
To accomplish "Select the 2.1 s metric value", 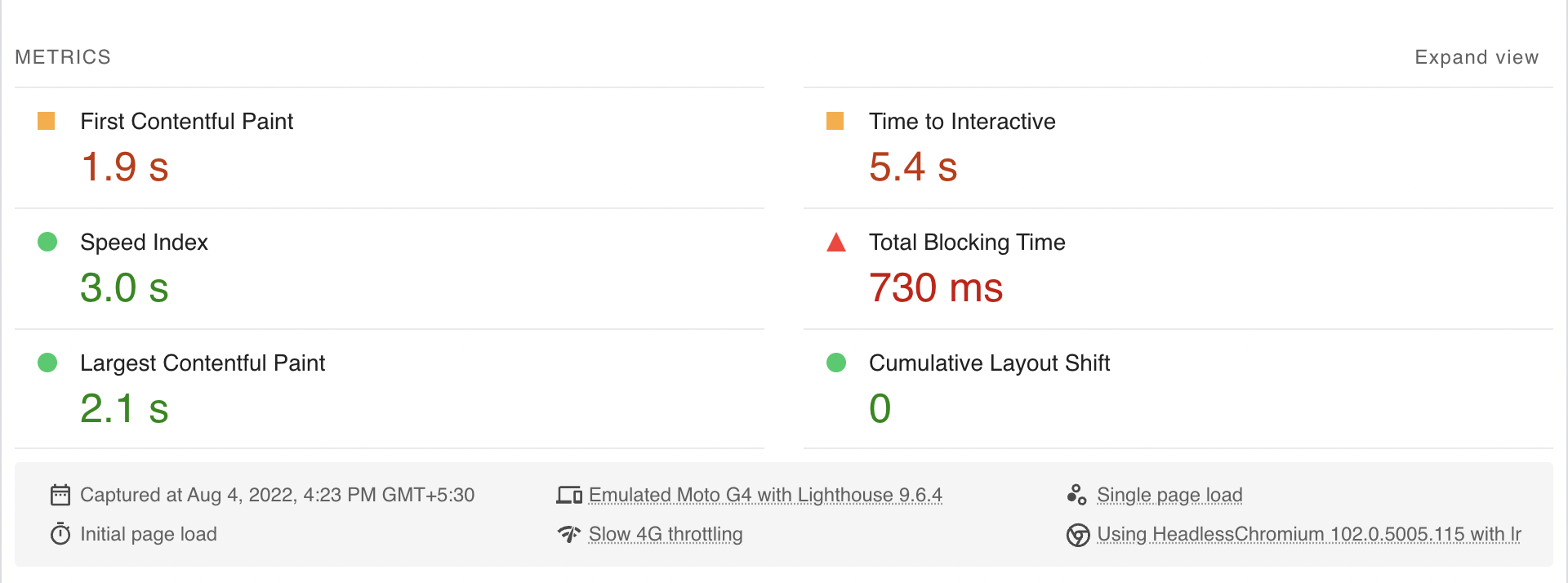I will click(x=124, y=408).
